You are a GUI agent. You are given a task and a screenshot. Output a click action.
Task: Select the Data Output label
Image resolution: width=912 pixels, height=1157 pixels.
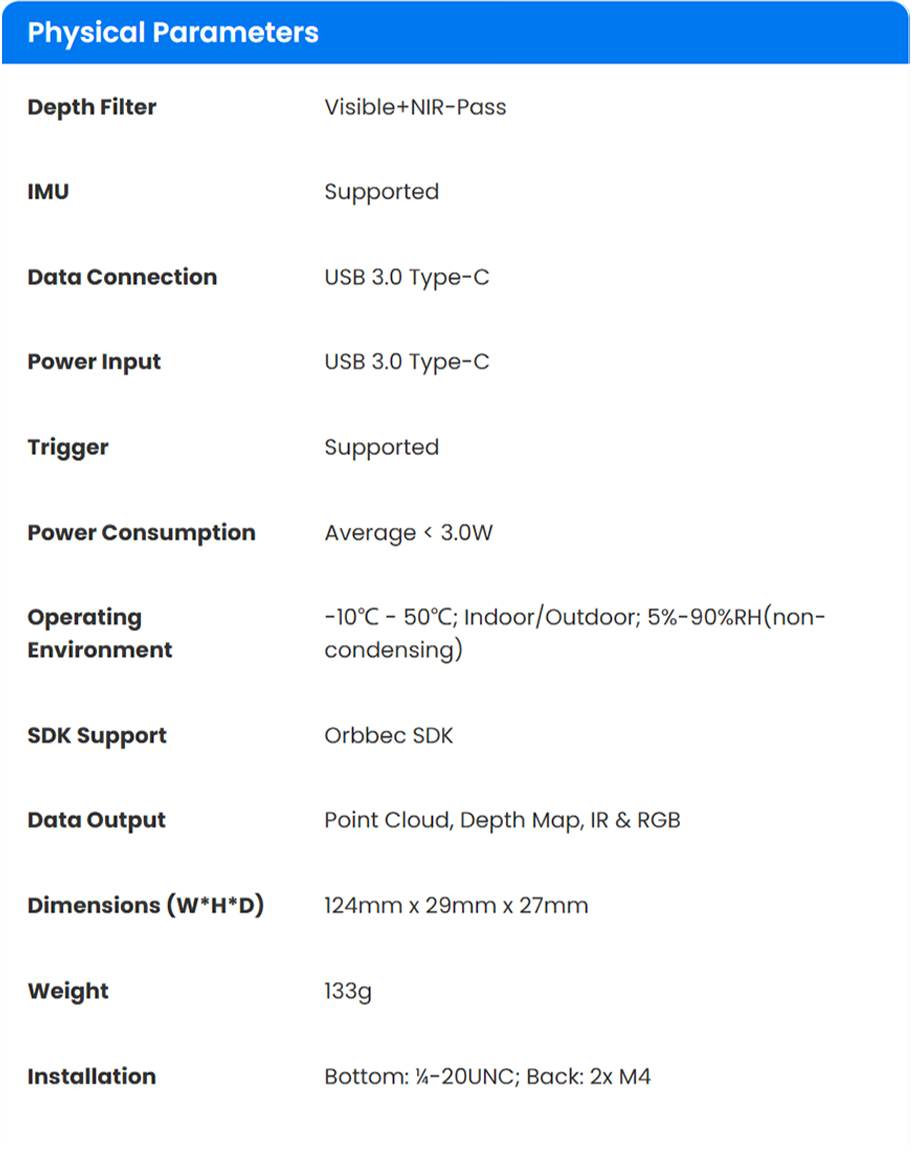(96, 821)
